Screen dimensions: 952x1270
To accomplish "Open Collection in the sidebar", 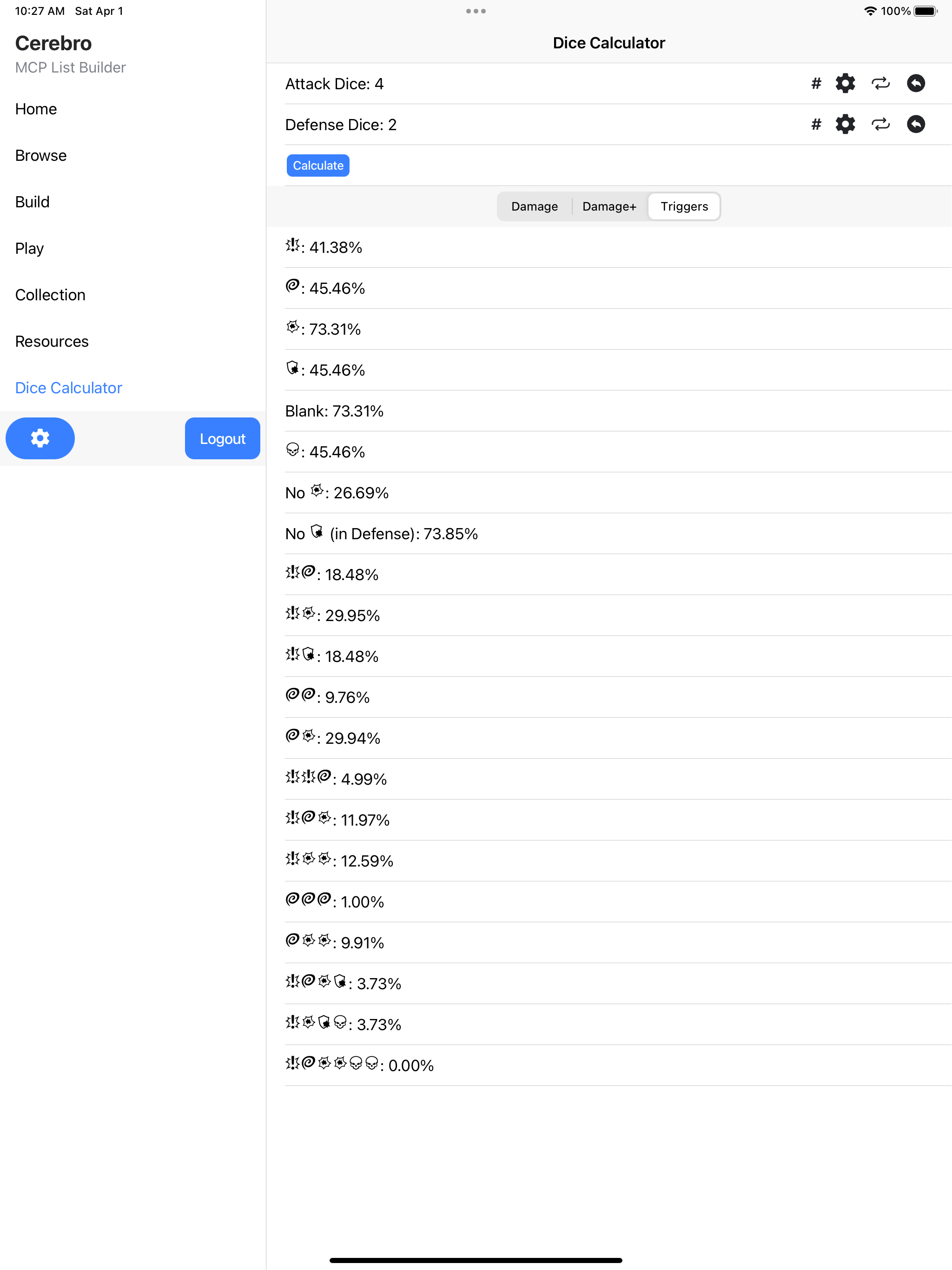I will point(50,295).
